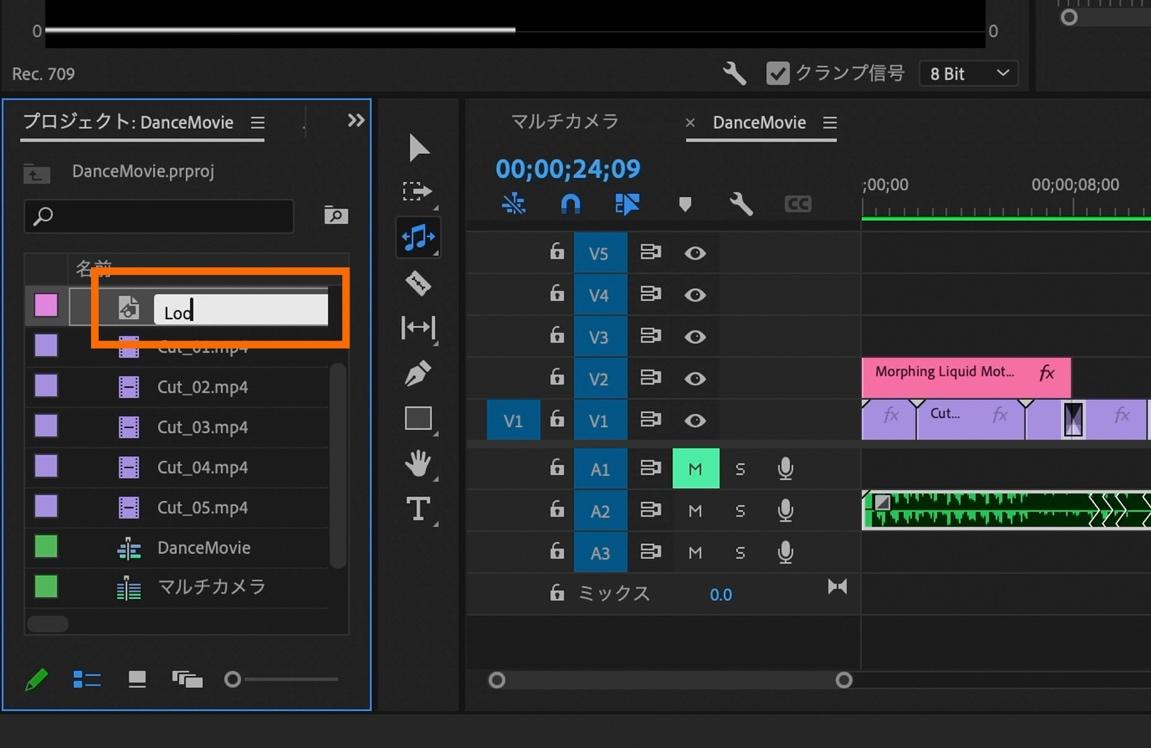Select the プロジェクト: DanceMovie panel tab
The height and width of the screenshot is (748, 1151).
tap(128, 122)
